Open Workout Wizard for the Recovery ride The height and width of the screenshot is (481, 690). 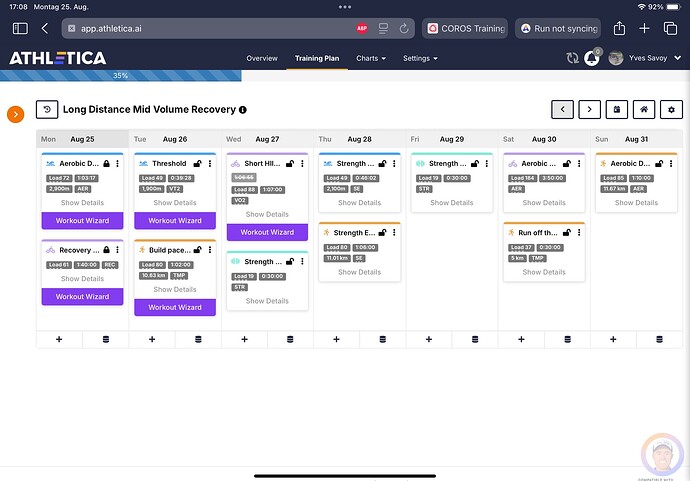point(82,297)
